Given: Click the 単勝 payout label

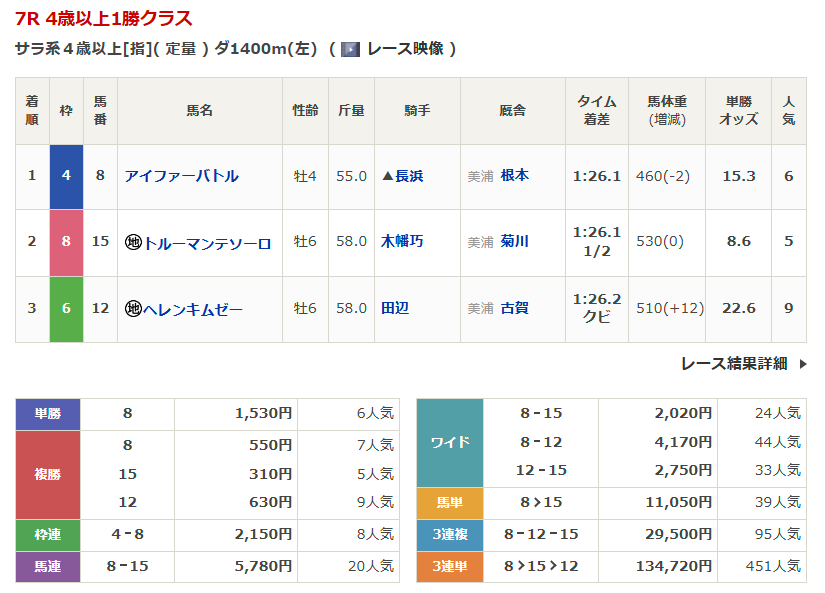Looking at the screenshot, I should pos(48,413).
